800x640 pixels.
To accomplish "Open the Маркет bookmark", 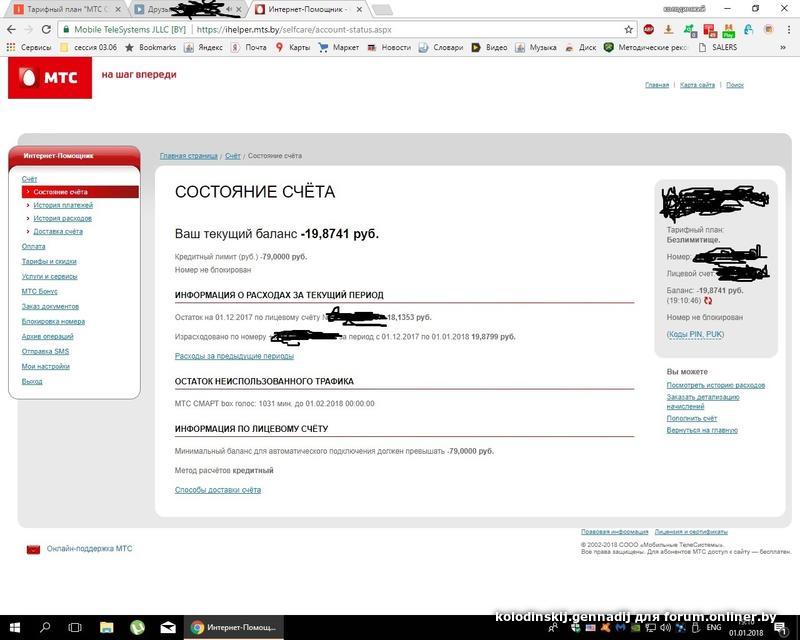I will (339, 47).
